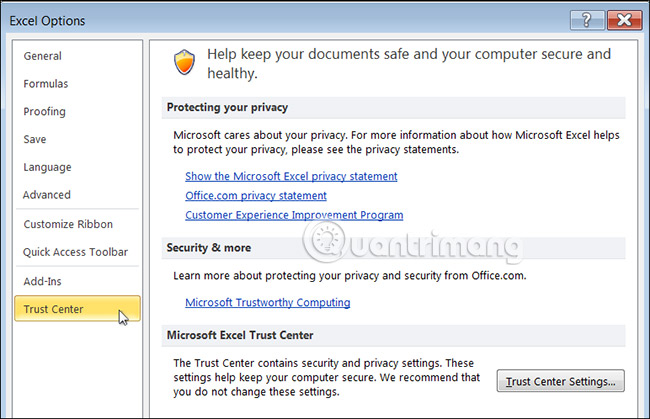Click the Help question mark button
Viewport: 650px width, 419px height.
[587, 20]
